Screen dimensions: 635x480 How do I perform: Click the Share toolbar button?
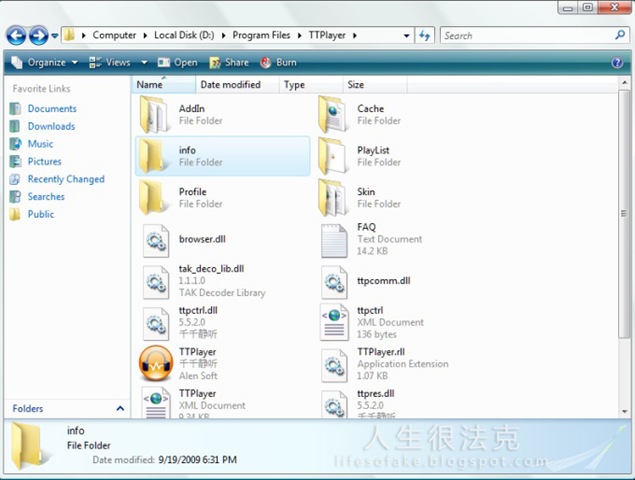tap(229, 62)
